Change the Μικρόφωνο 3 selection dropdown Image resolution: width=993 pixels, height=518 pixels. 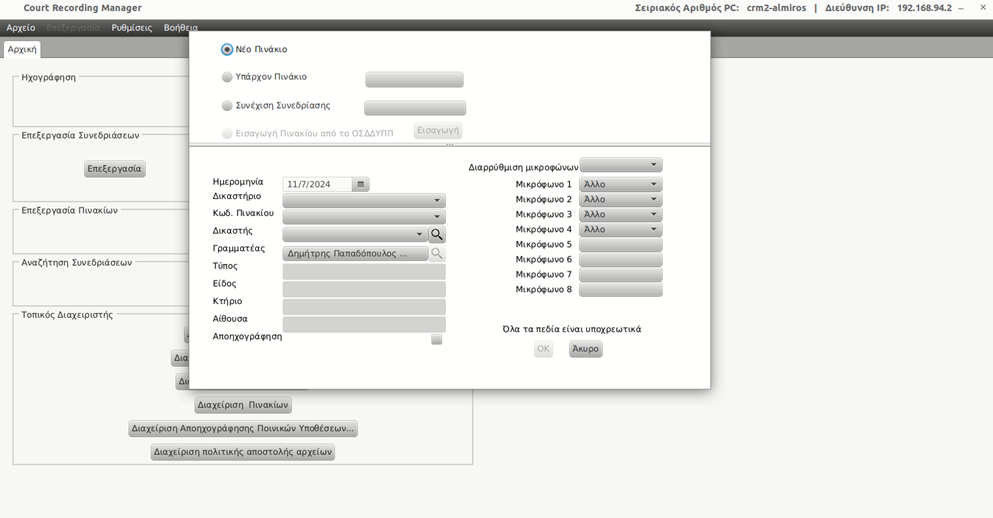621,214
